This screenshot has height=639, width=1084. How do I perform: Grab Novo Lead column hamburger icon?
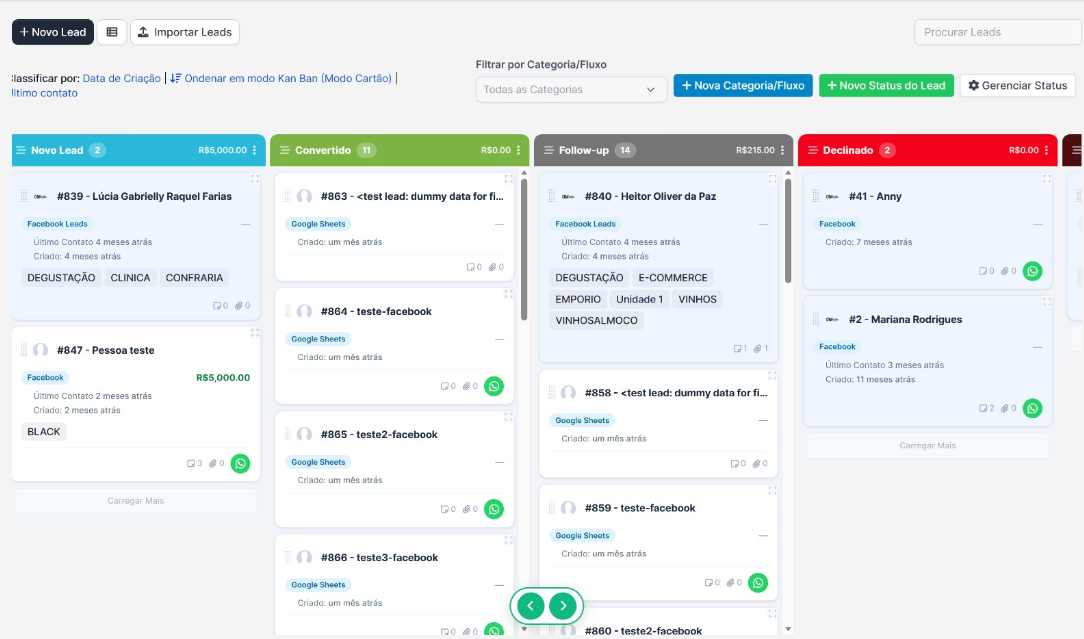(x=21, y=150)
